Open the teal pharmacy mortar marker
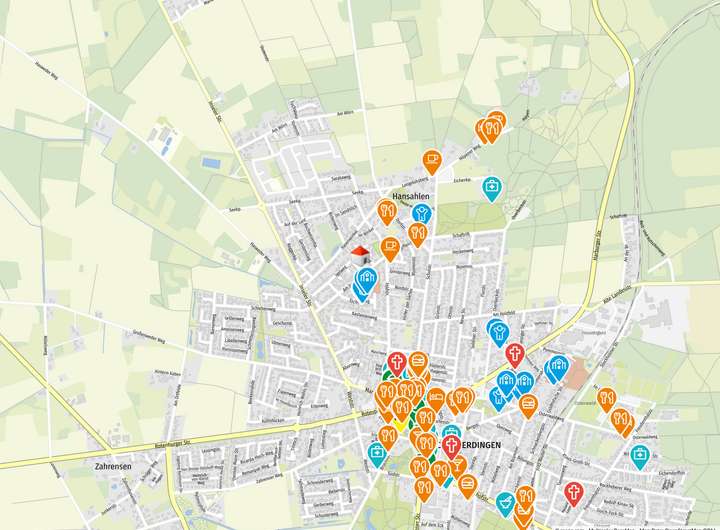The image size is (720, 530). point(507,500)
